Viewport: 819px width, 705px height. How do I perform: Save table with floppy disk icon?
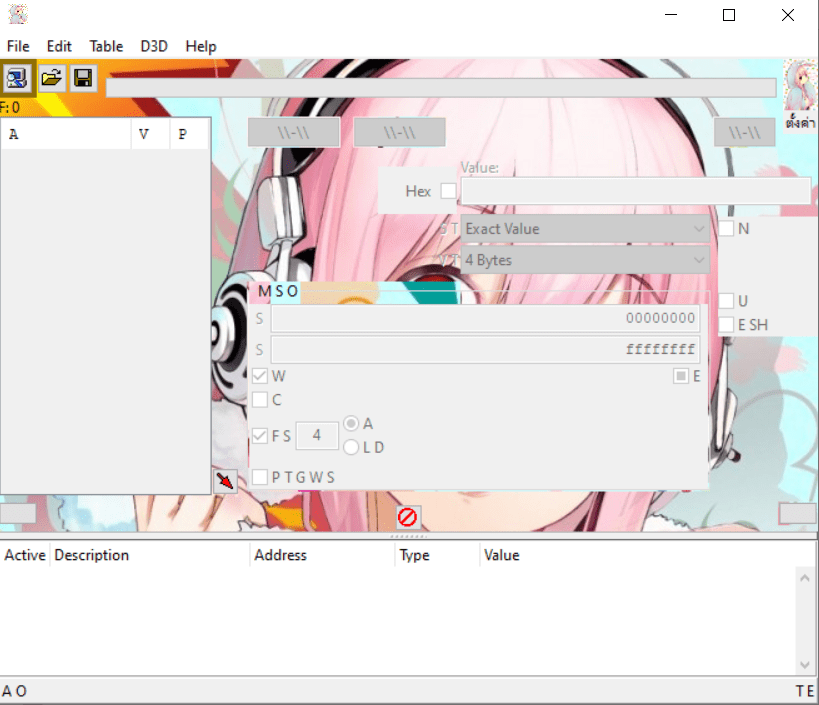click(x=83, y=79)
